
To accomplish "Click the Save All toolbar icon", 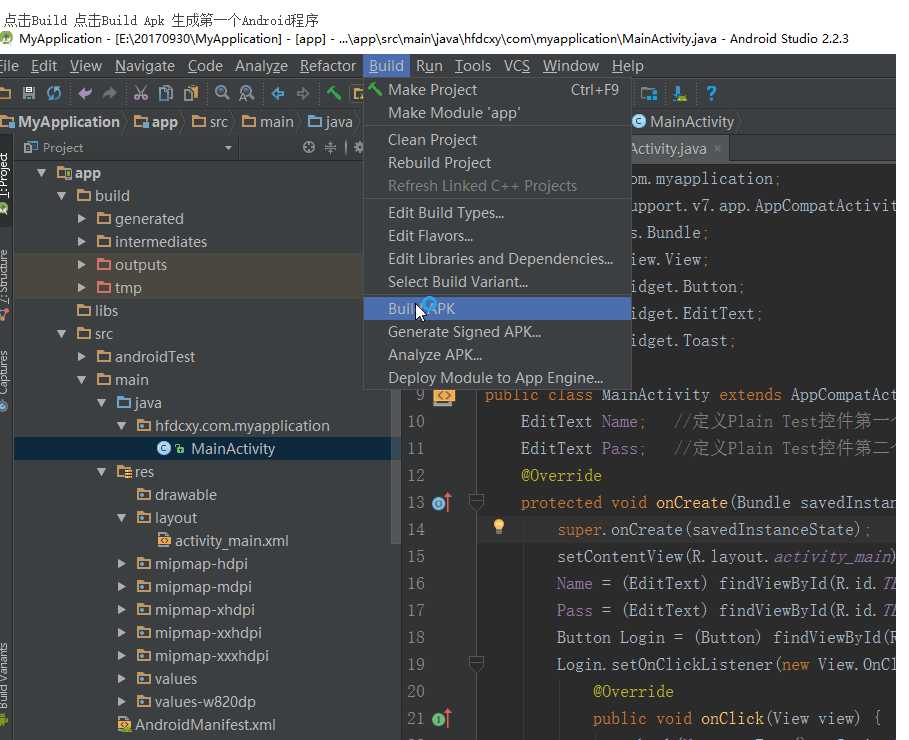I will click(28, 93).
